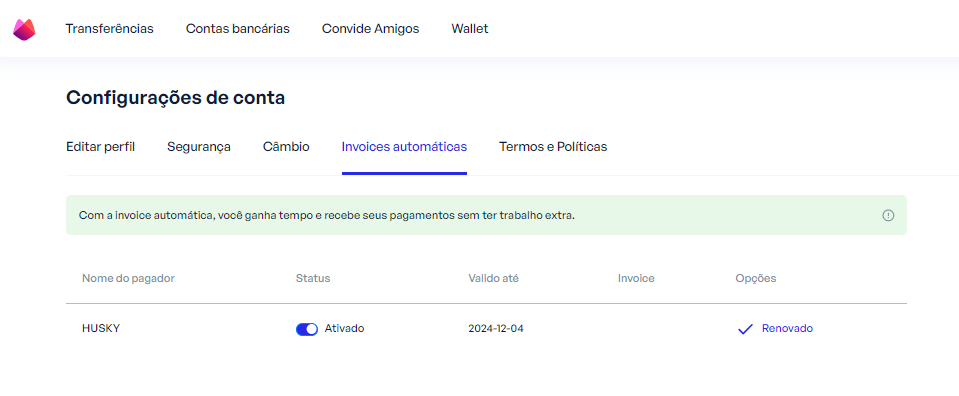Screen dimensions: 959x396
Task: Click the pink logo in top-left corner
Action: click(x=24, y=29)
